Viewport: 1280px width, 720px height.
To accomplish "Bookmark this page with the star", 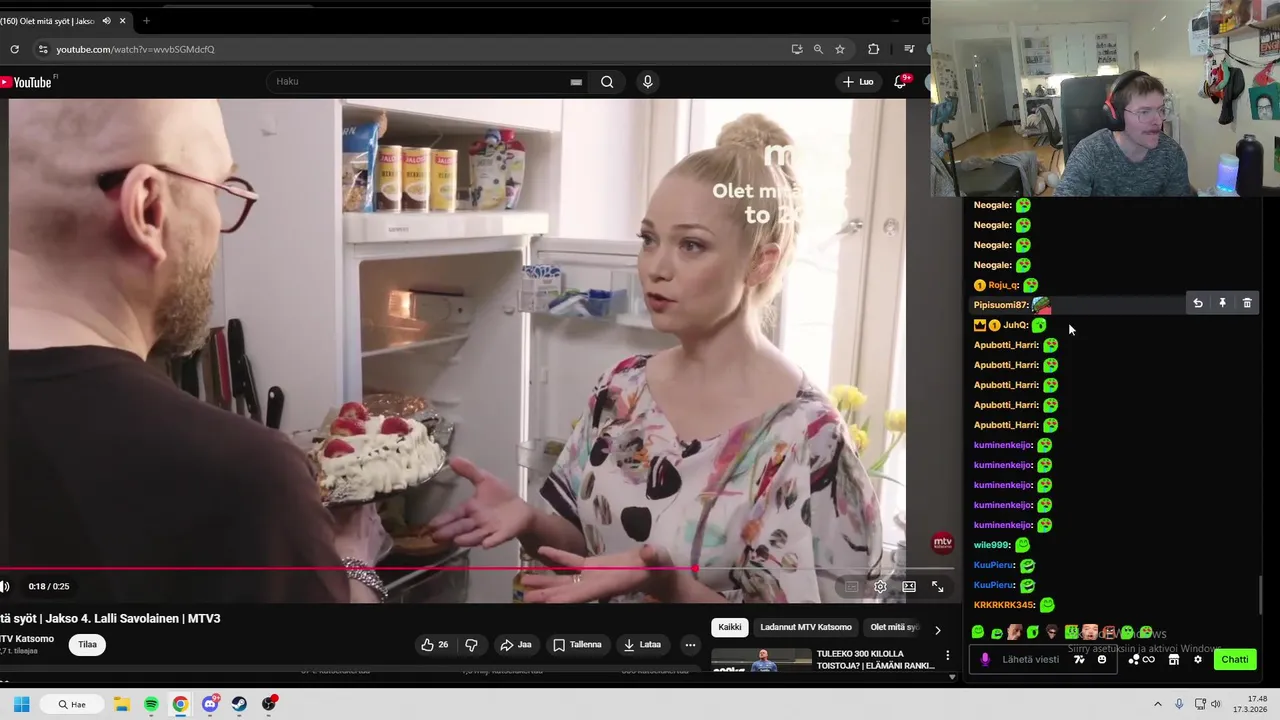I will pos(840,49).
